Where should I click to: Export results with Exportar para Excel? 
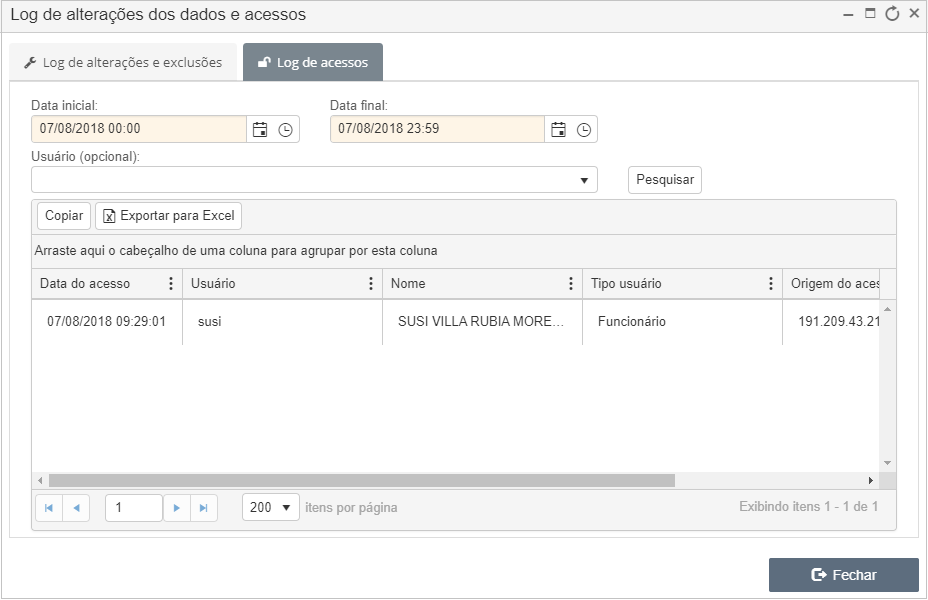[169, 215]
